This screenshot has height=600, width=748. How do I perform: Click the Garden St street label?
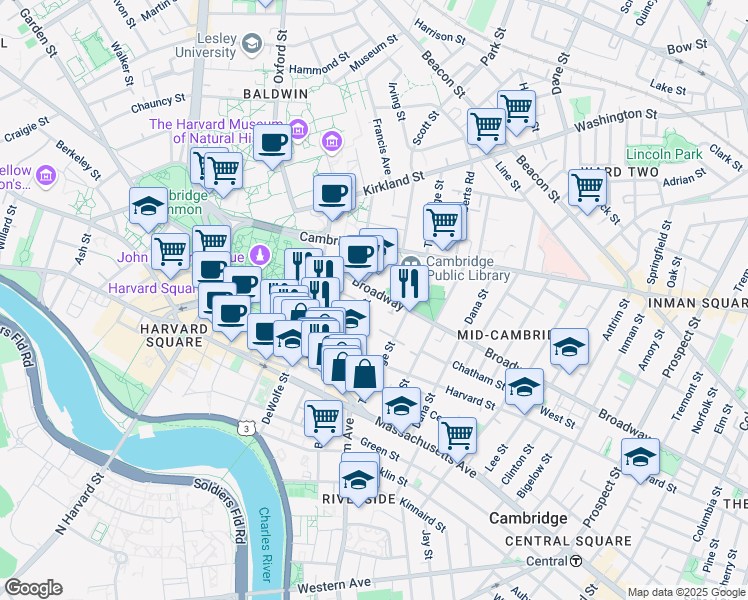[x=39, y=32]
